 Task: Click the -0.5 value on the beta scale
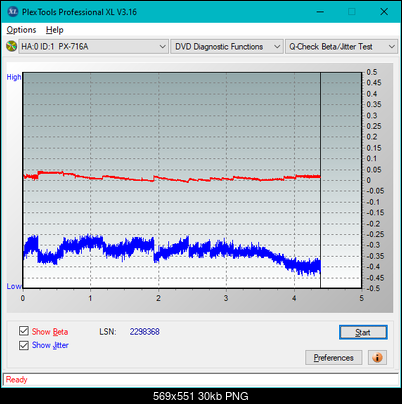(373, 288)
